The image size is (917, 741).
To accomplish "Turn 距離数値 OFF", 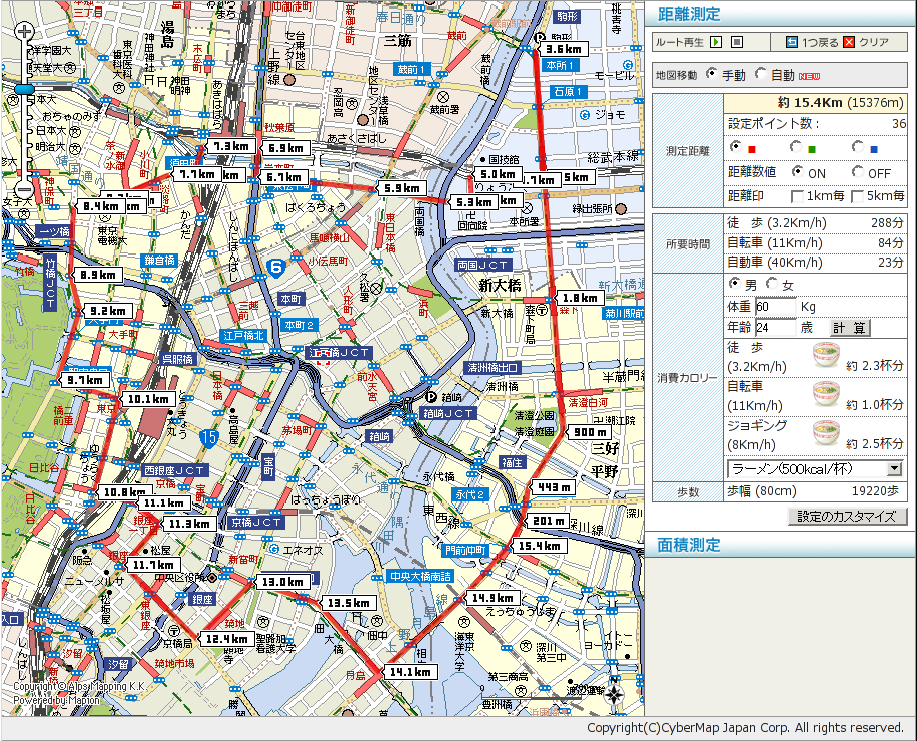I will tap(858, 171).
